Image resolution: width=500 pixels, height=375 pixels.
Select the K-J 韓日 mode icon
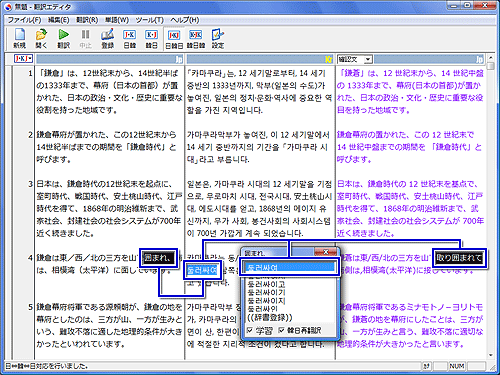click(151, 39)
